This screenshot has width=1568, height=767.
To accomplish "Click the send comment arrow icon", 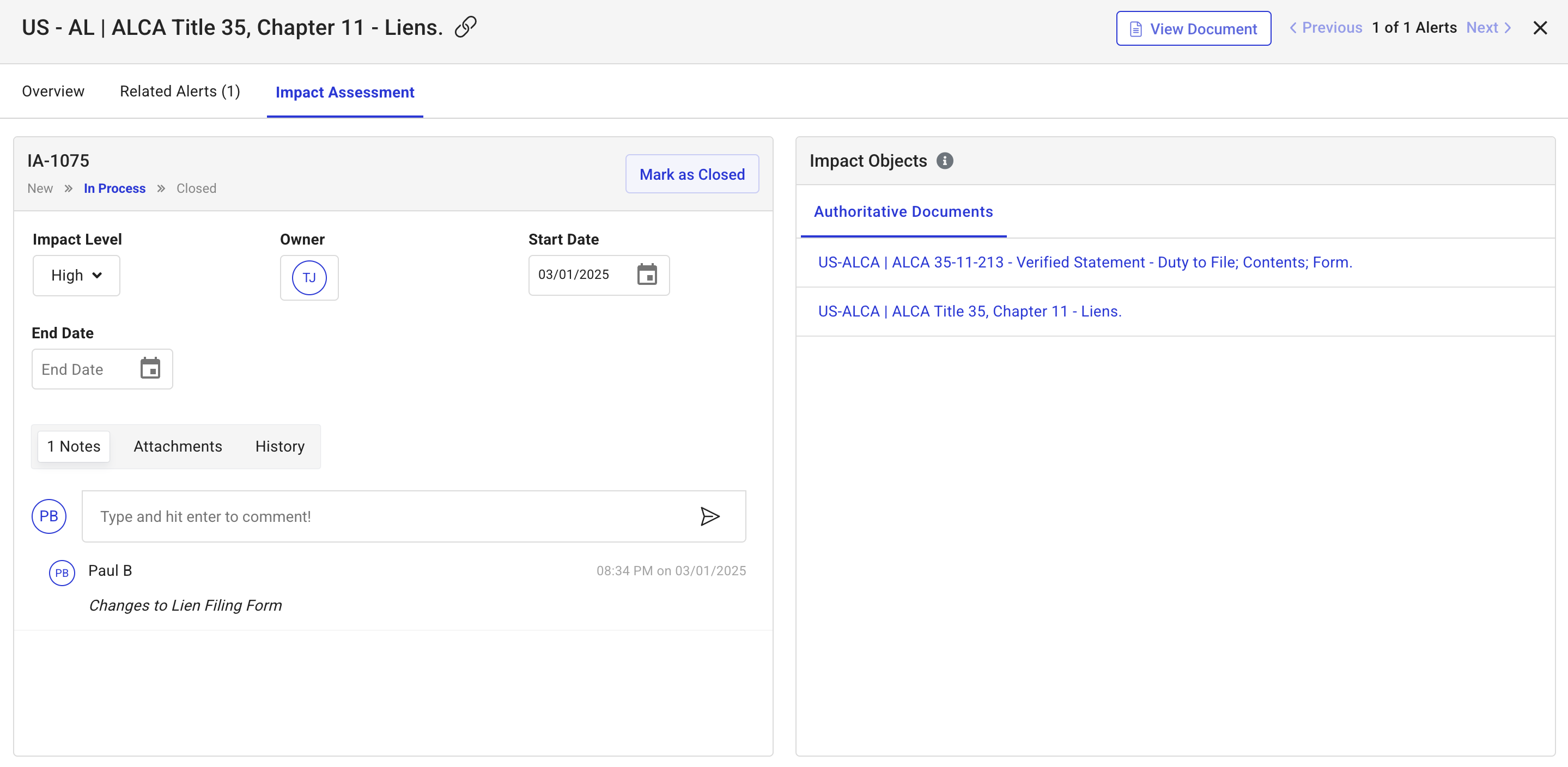I will 709,516.
